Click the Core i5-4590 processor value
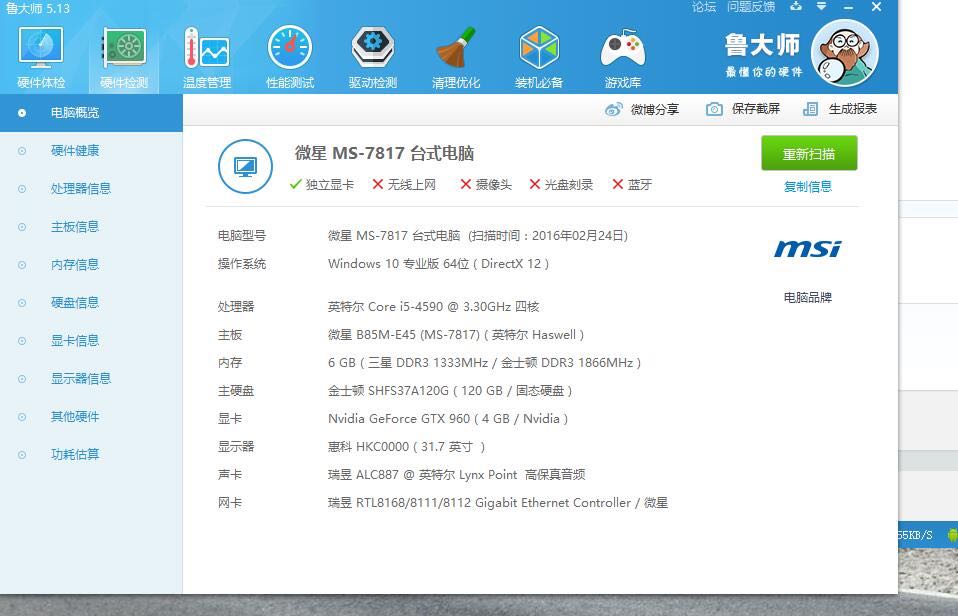 (433, 307)
